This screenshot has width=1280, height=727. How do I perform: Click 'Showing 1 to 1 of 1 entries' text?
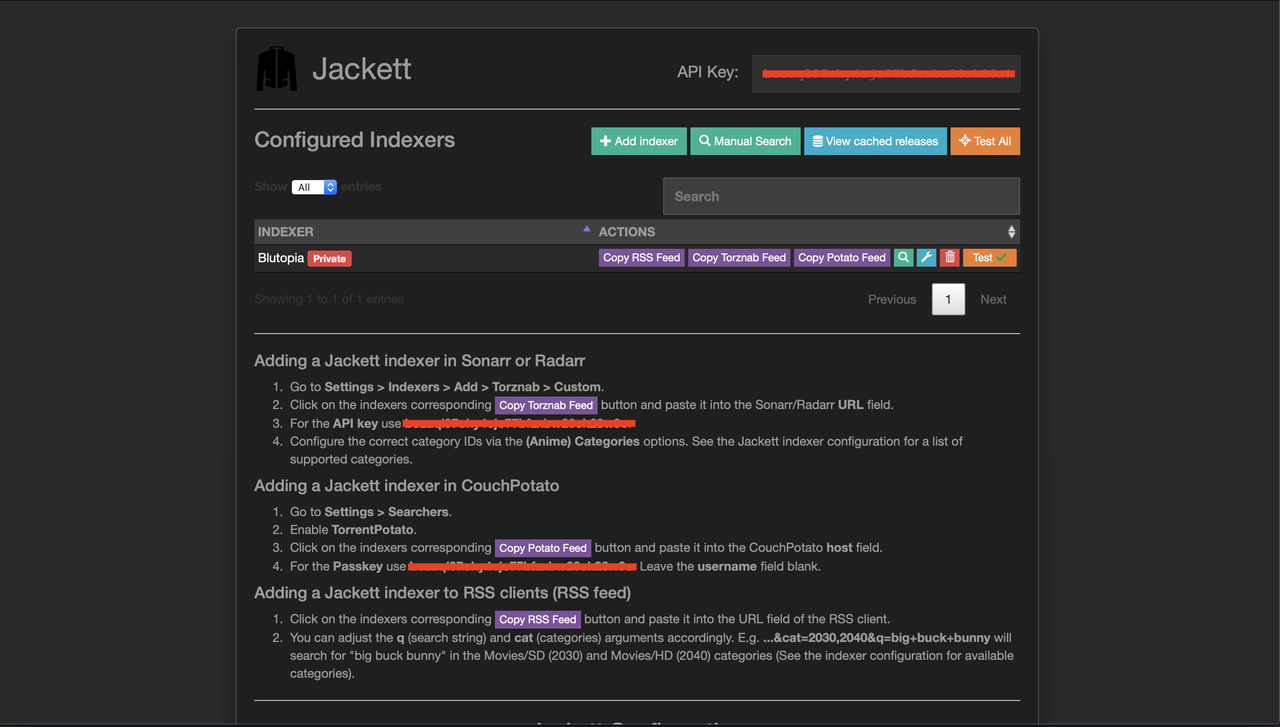pos(329,299)
